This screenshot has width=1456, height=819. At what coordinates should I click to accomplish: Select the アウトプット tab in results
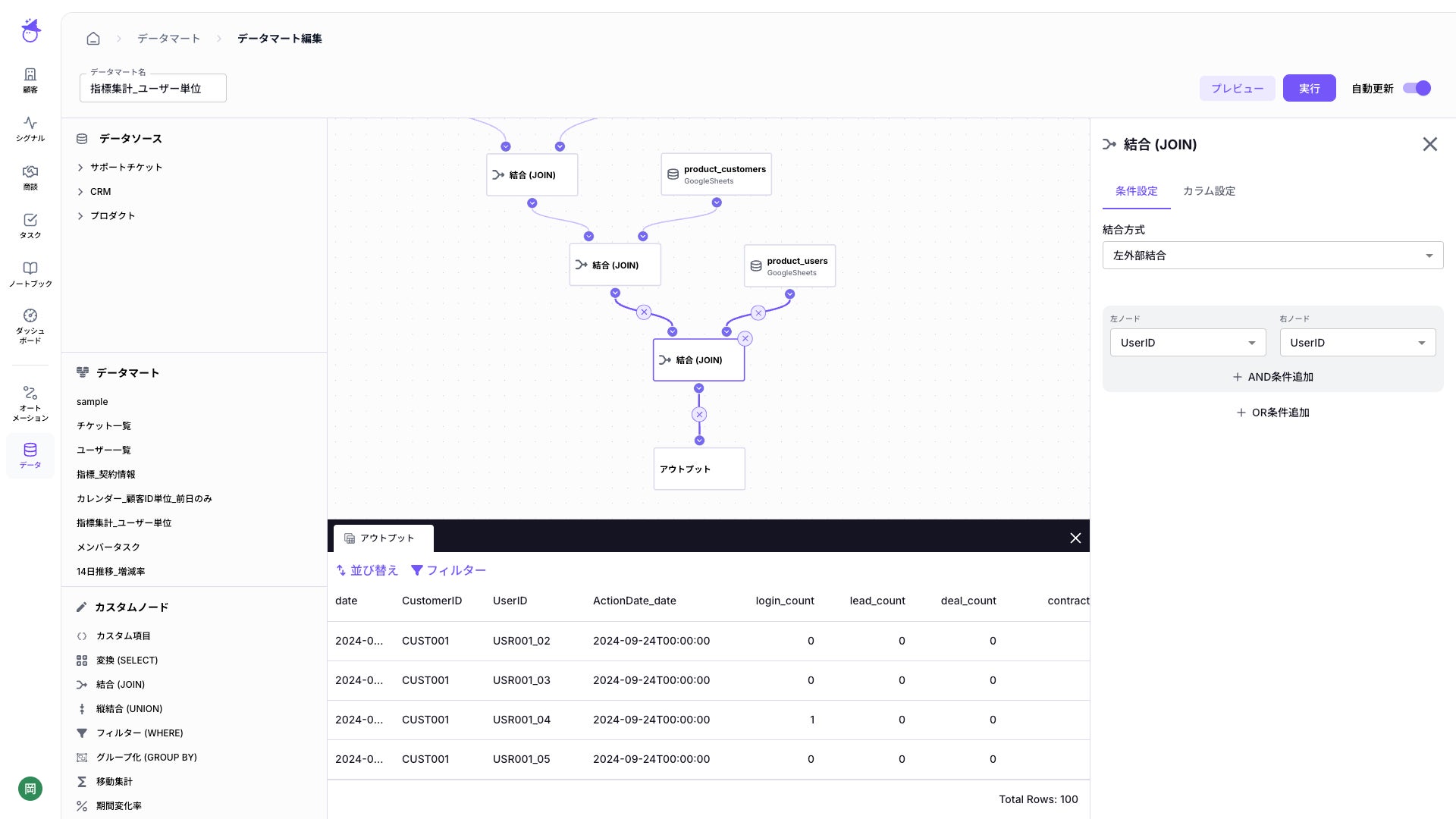point(384,538)
